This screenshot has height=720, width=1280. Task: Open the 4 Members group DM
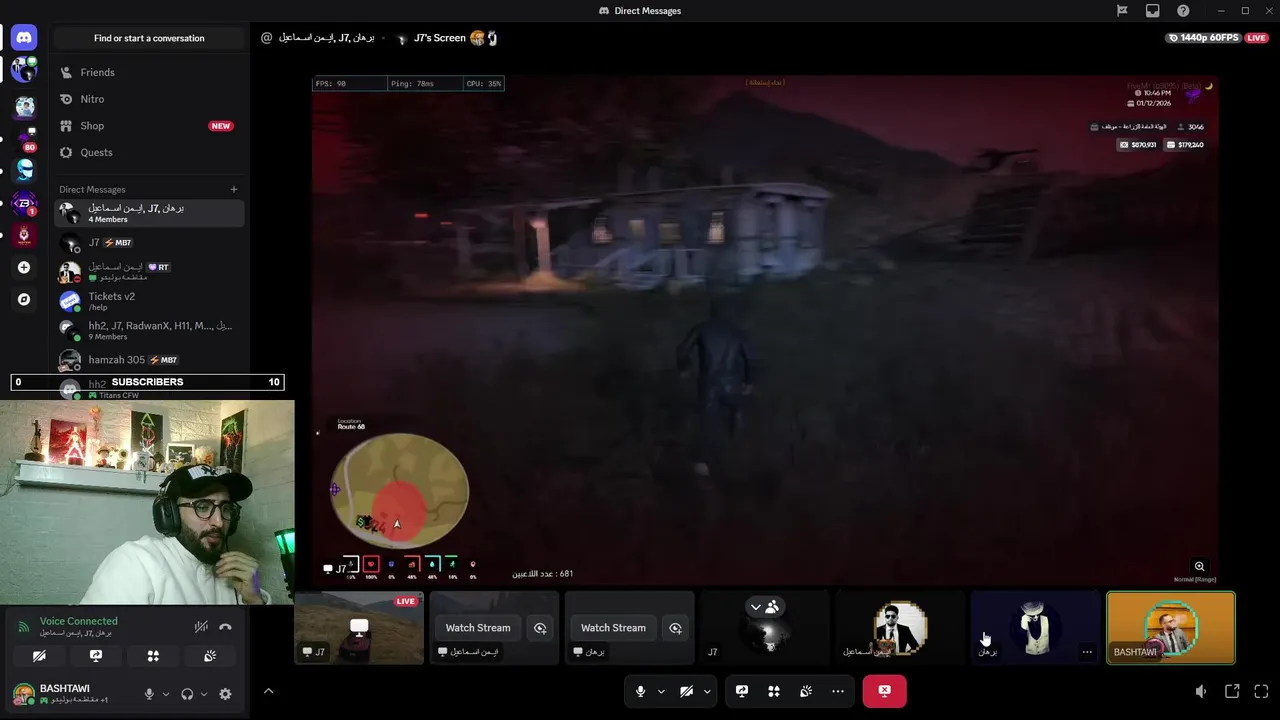coord(149,213)
